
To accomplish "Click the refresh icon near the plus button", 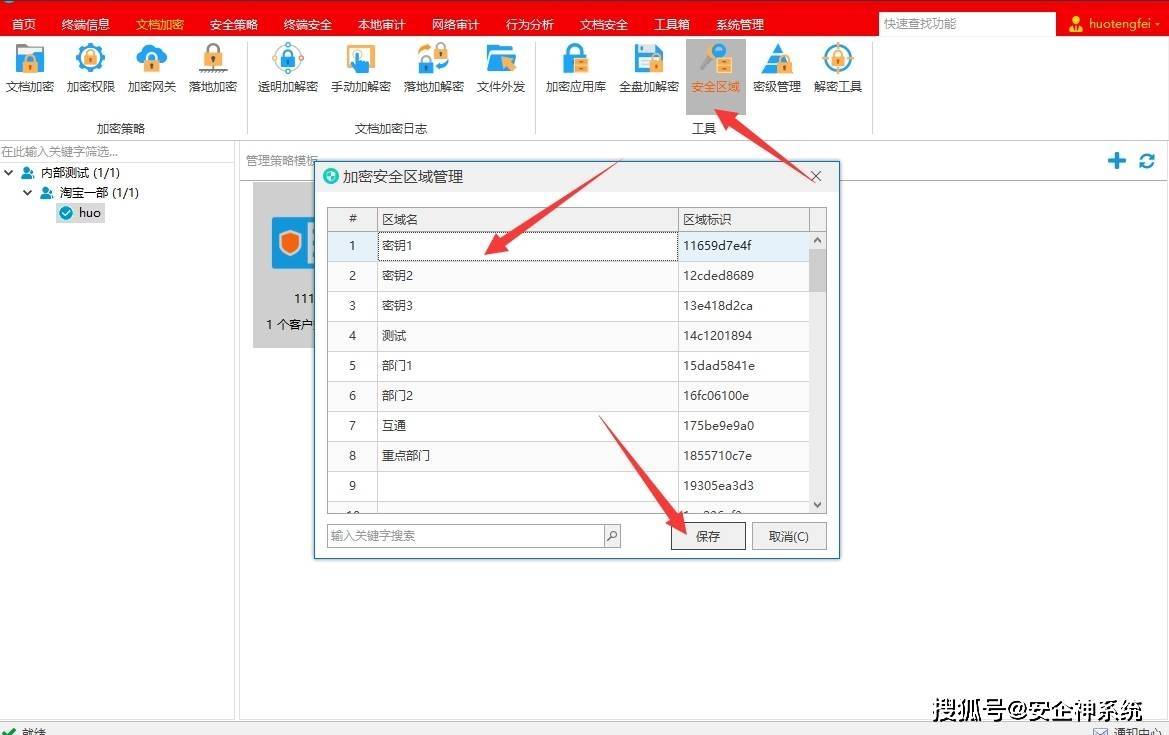I will [x=1147, y=160].
